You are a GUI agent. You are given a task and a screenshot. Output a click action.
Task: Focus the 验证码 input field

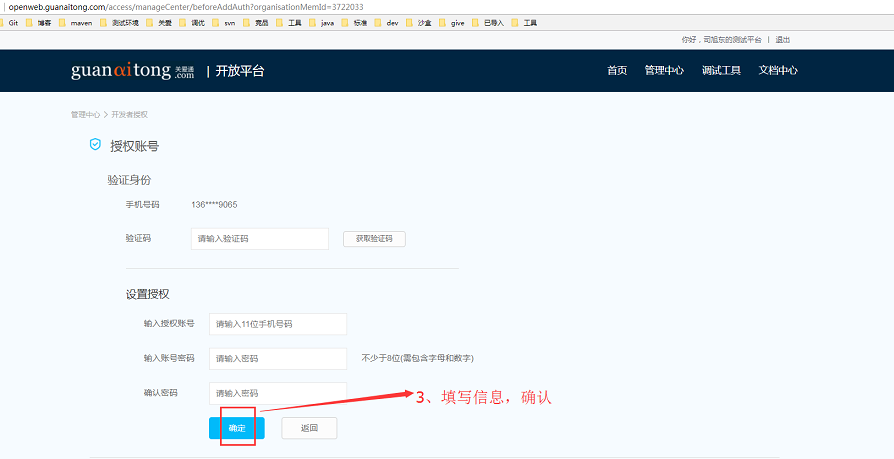coord(260,239)
